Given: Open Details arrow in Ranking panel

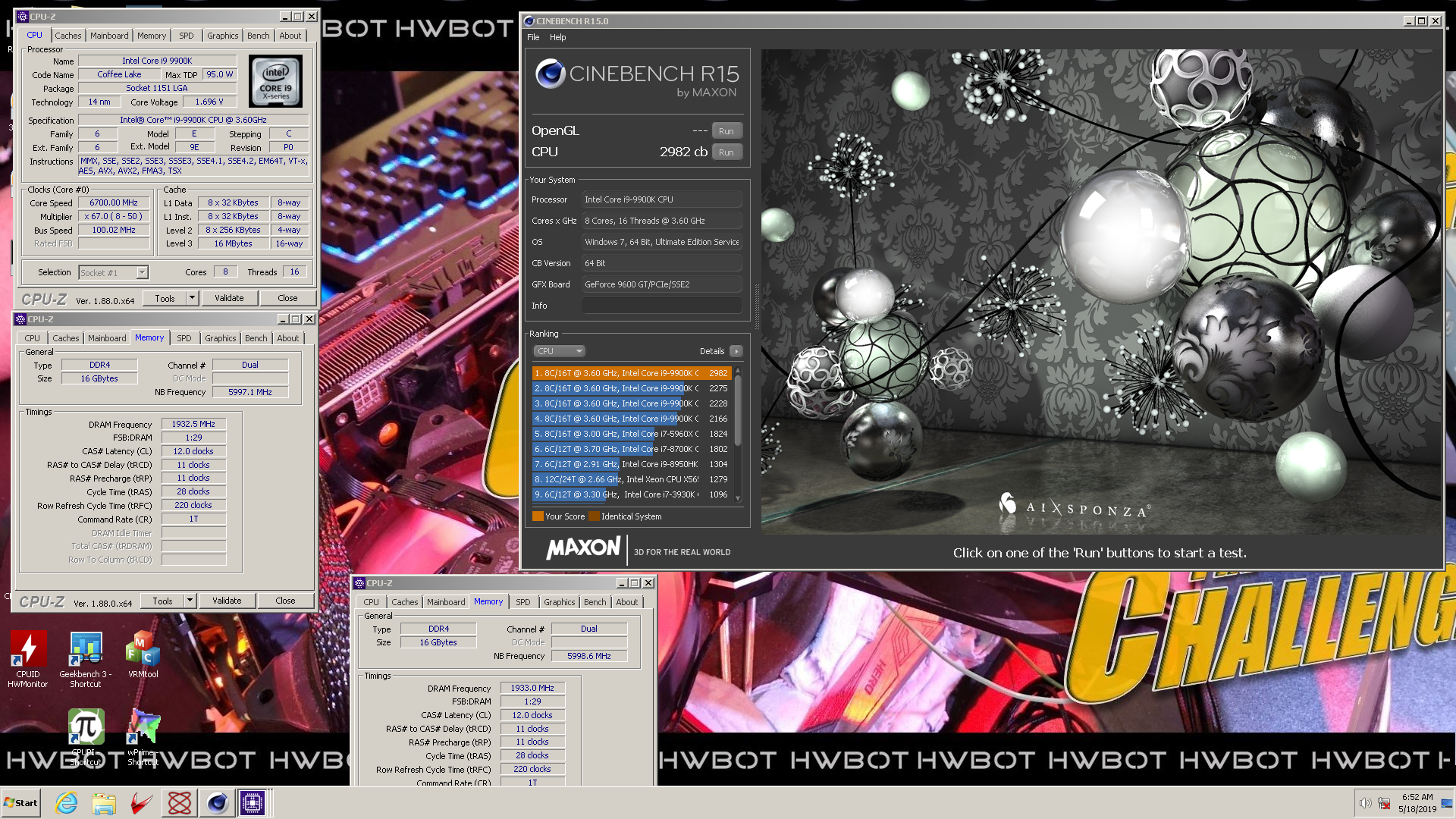Looking at the screenshot, I should click(x=736, y=351).
